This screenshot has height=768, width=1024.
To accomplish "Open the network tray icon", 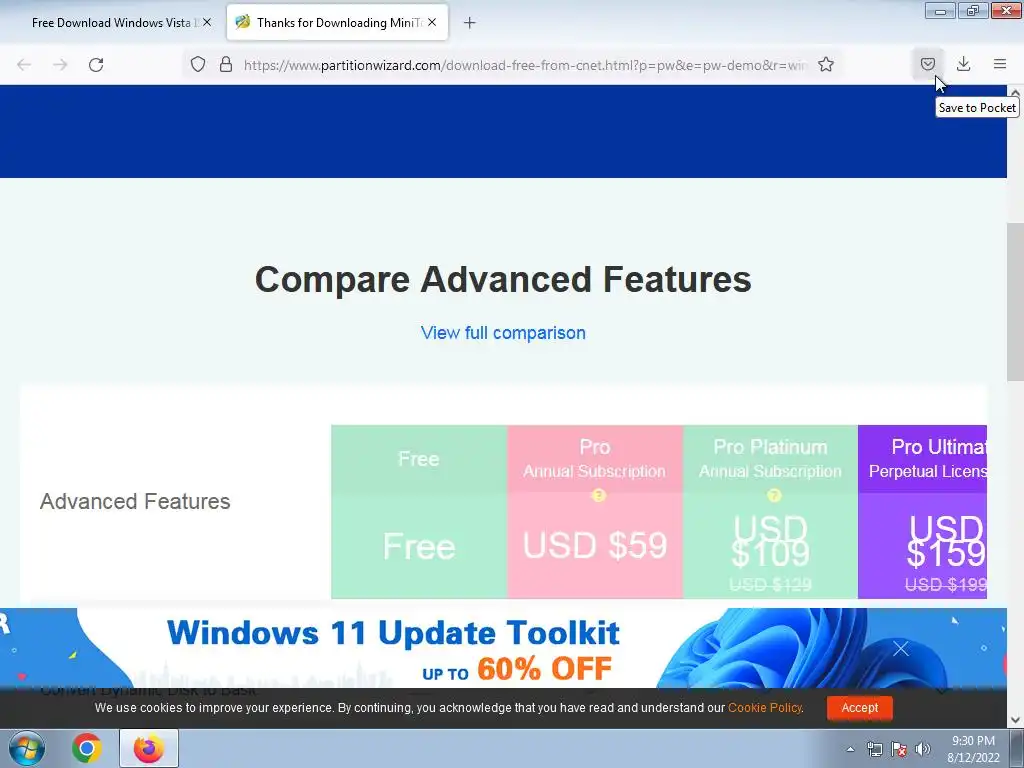I will tap(874, 749).
